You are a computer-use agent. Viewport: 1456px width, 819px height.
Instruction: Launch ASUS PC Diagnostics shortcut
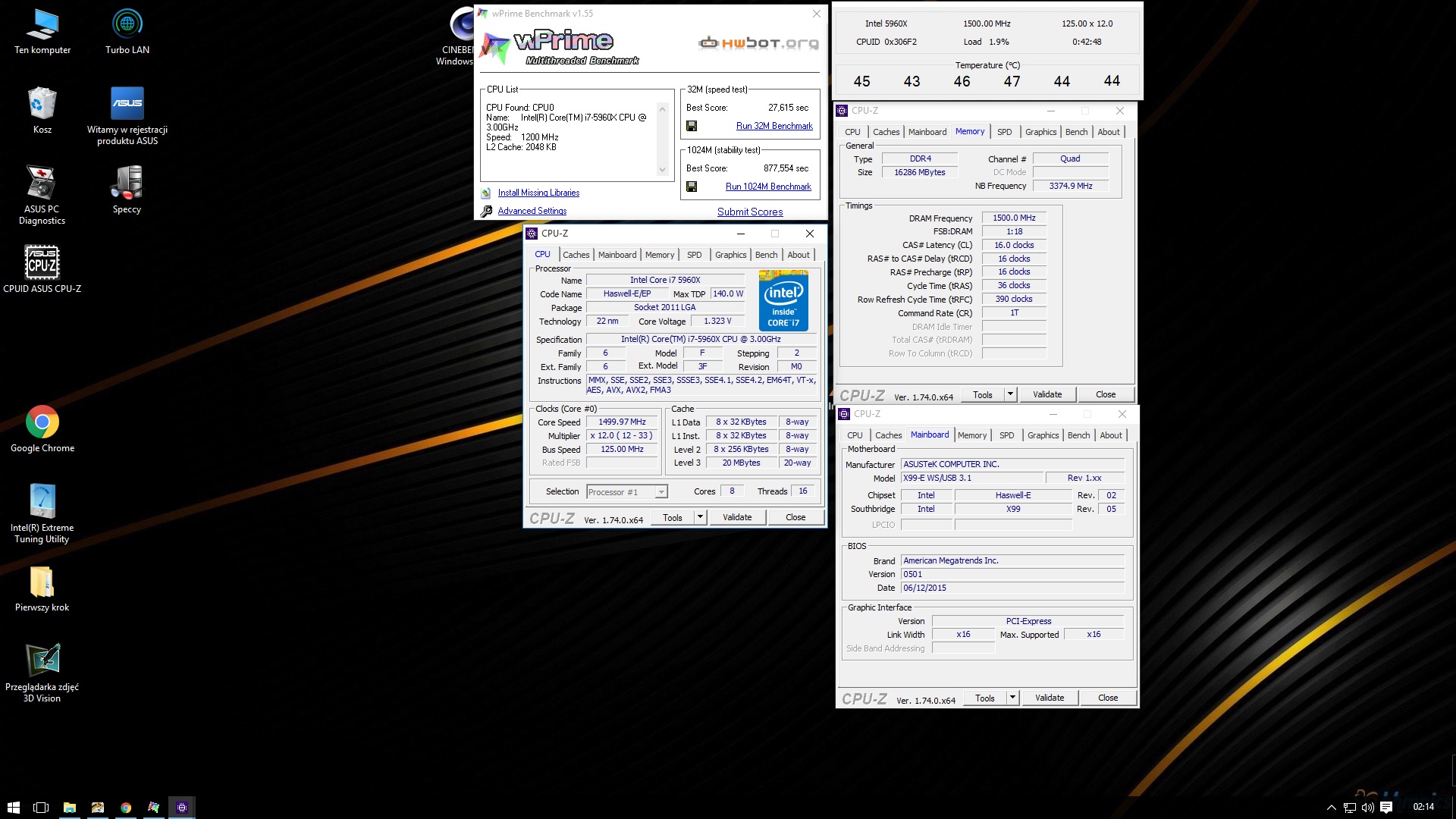(x=42, y=195)
